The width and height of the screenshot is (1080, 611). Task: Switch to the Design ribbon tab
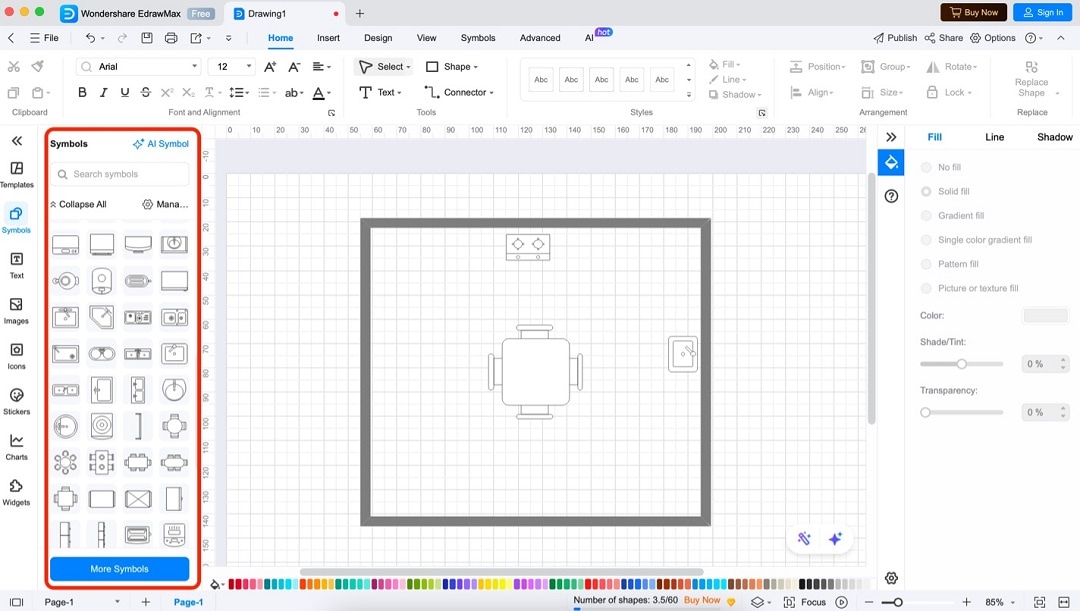tap(378, 38)
